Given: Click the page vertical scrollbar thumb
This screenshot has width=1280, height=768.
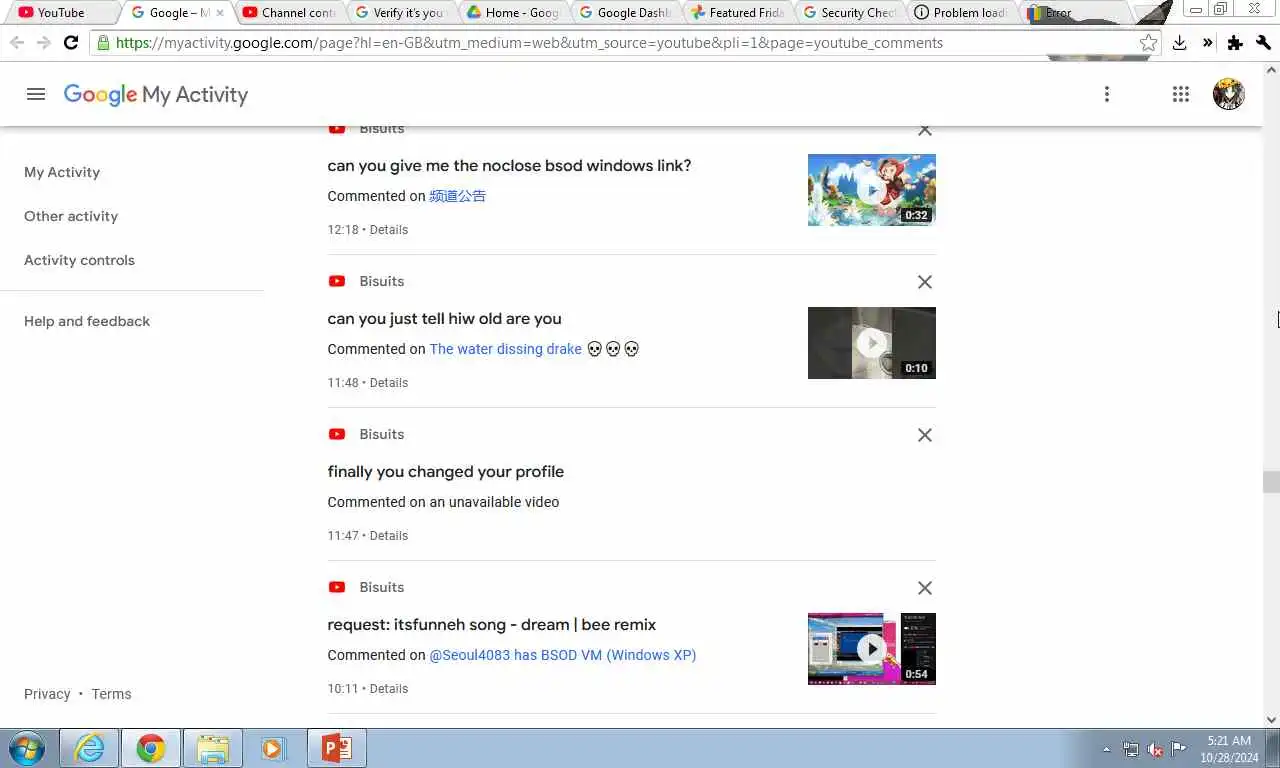Looking at the screenshot, I should 1271,482.
